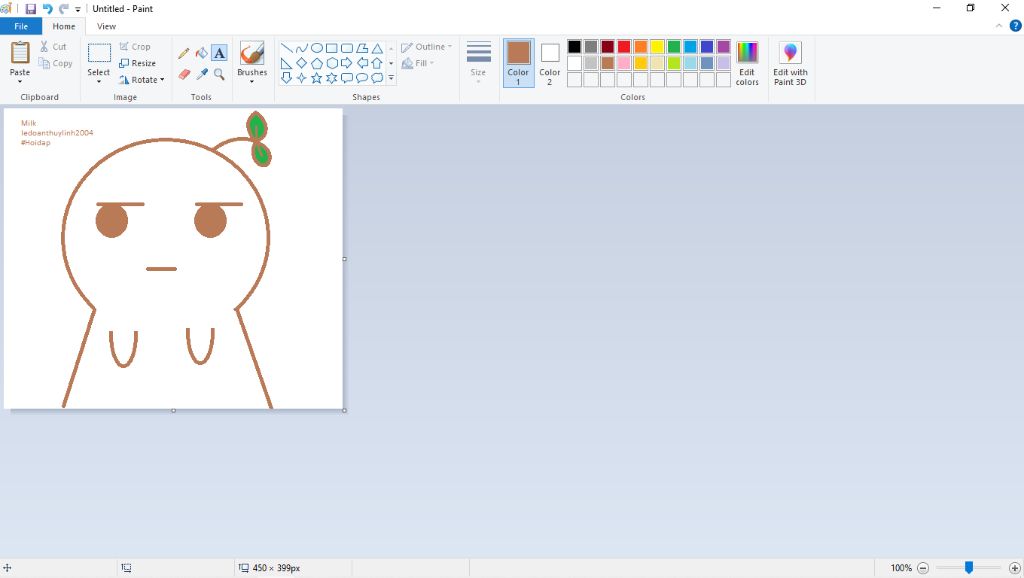Click the Resize button
Image resolution: width=1024 pixels, height=578 pixels.
point(137,63)
